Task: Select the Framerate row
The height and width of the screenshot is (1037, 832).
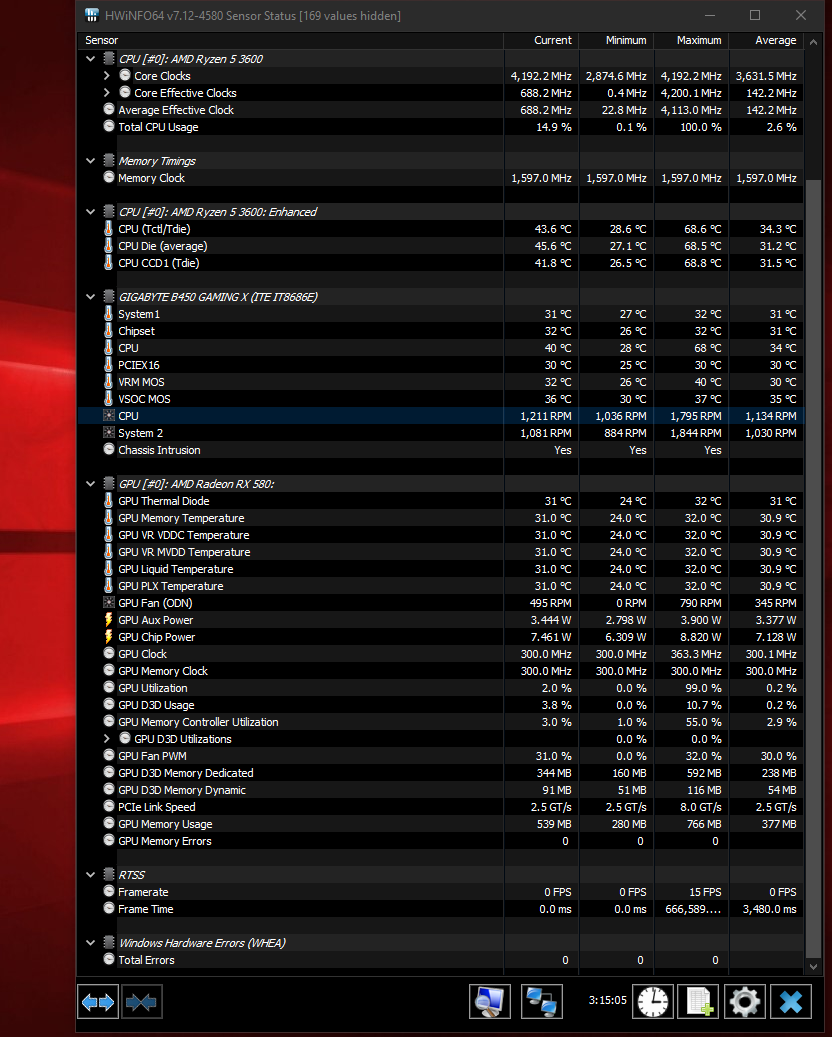Action: click(x=441, y=892)
